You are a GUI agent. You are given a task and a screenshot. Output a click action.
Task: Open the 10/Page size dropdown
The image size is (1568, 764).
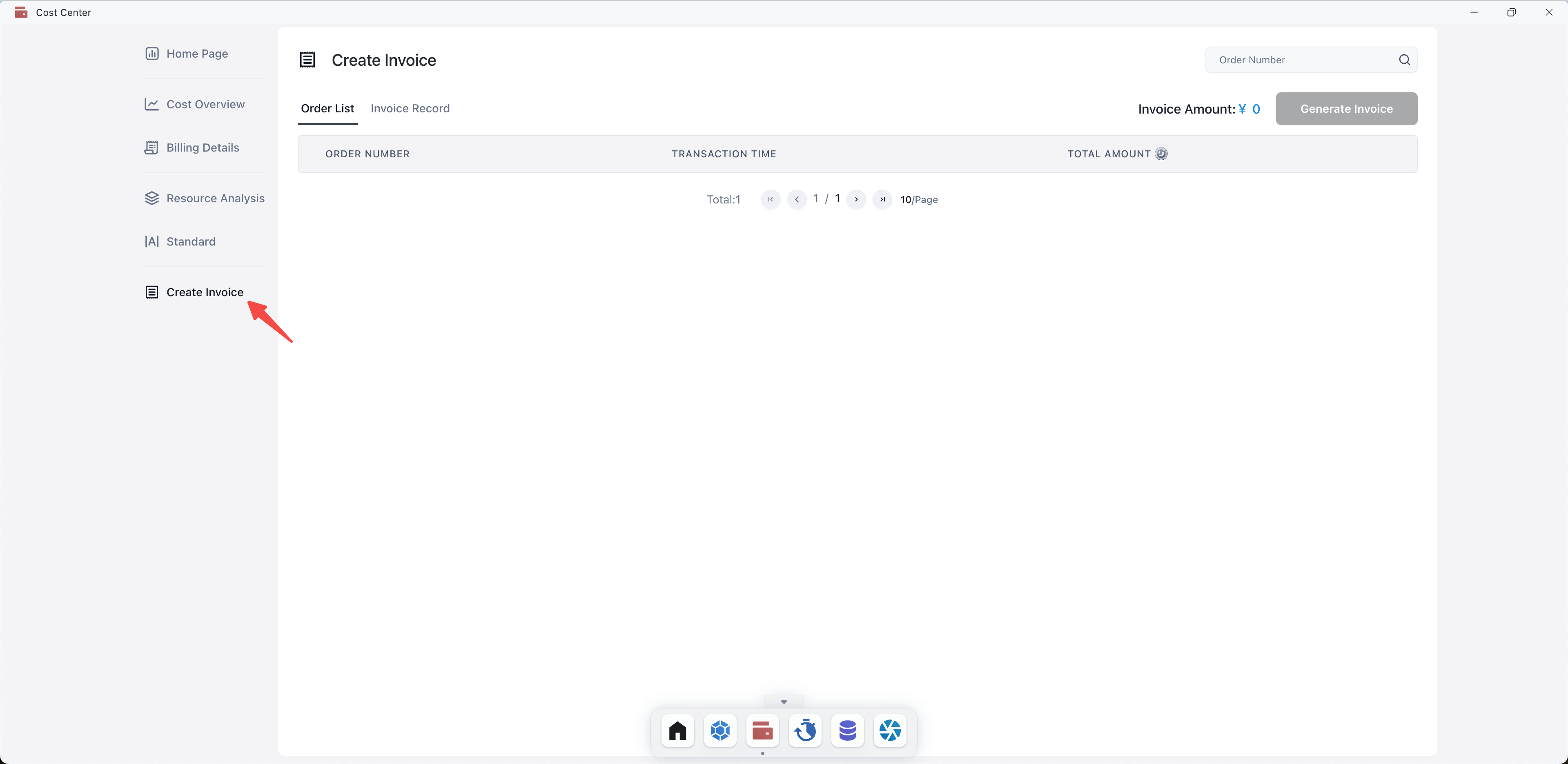918,200
